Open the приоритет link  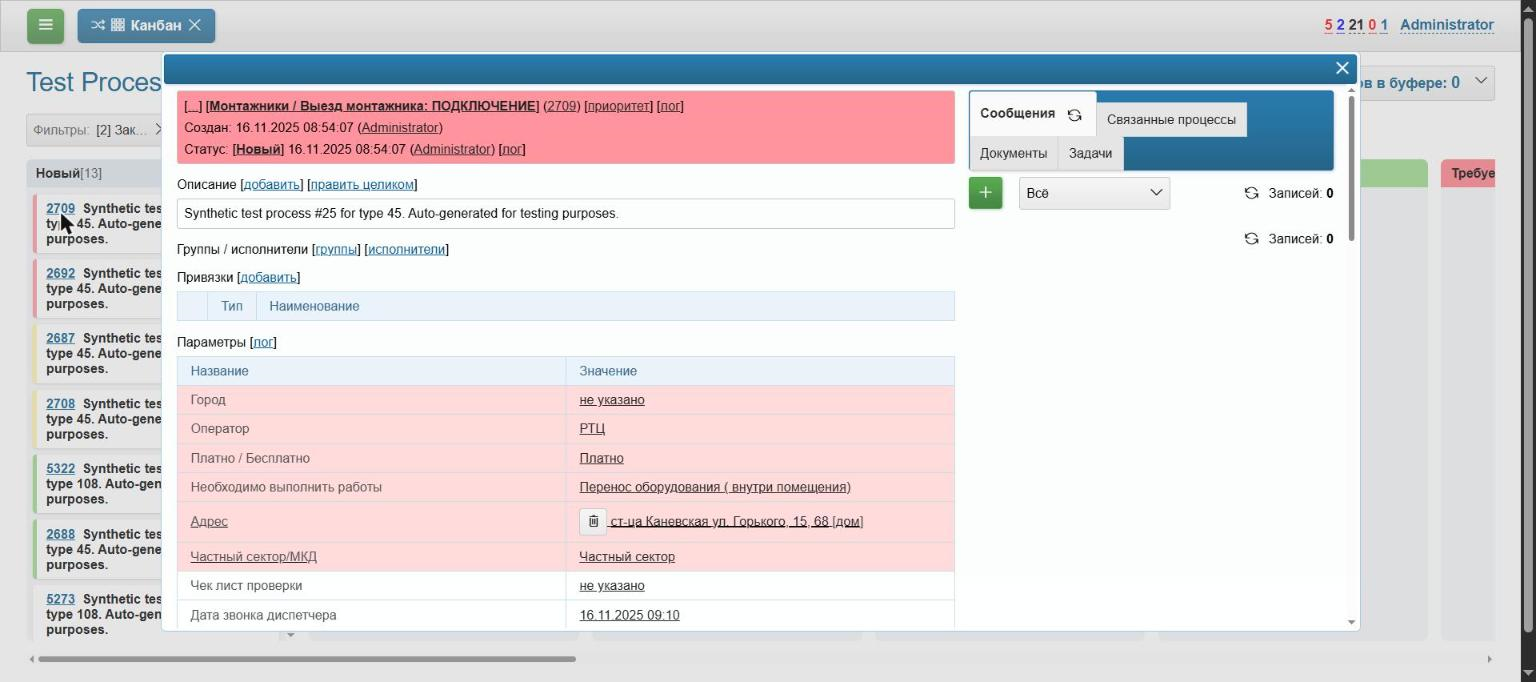coord(618,106)
